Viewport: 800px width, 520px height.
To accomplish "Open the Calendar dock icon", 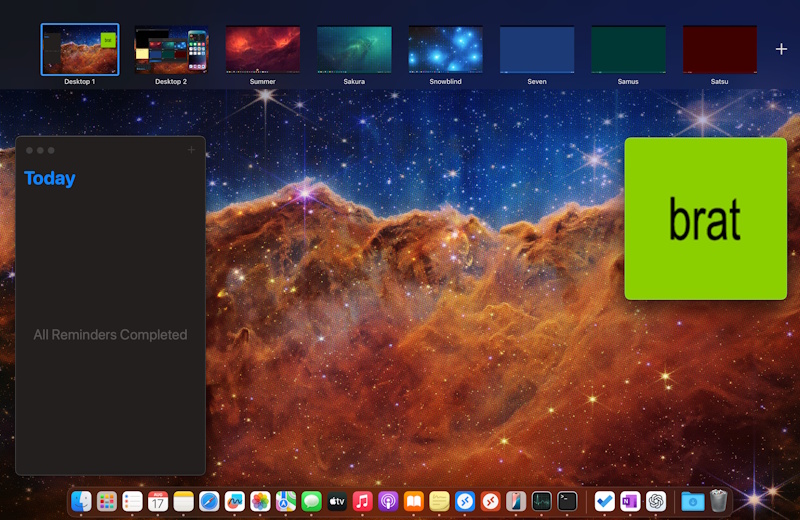I will point(158,502).
